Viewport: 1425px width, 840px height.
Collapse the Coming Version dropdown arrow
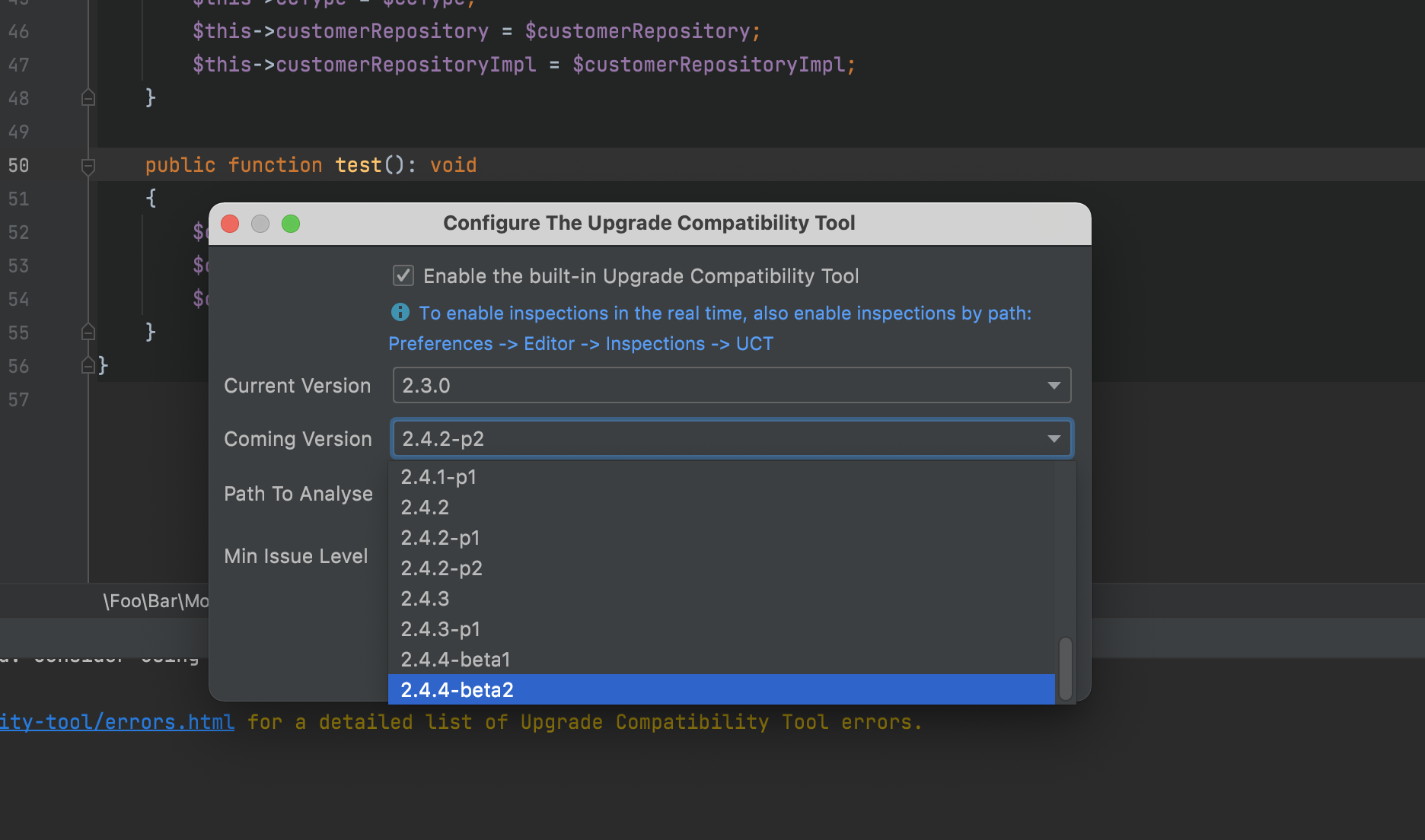click(x=1054, y=439)
